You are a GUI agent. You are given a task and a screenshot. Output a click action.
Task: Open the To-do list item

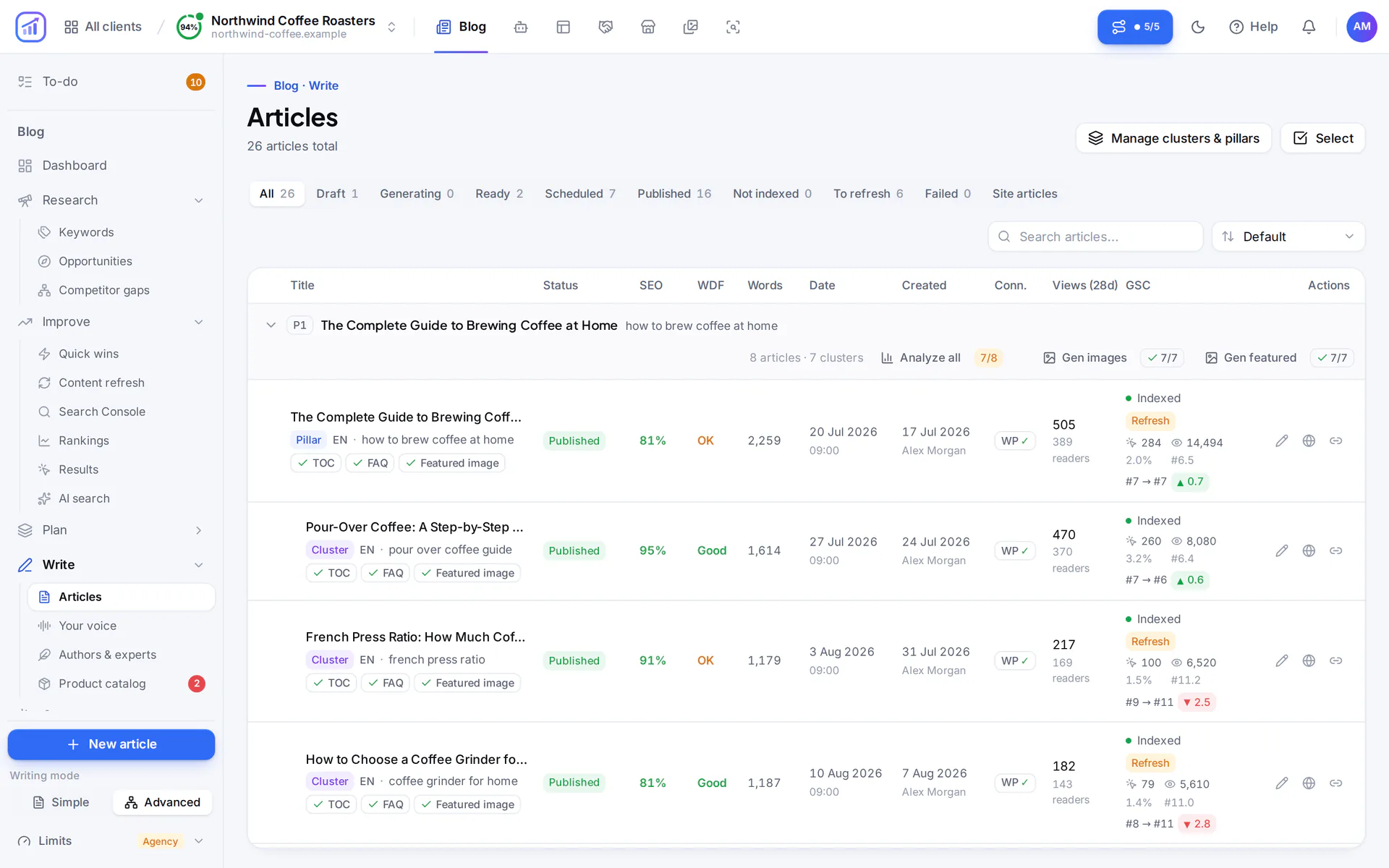(x=111, y=82)
